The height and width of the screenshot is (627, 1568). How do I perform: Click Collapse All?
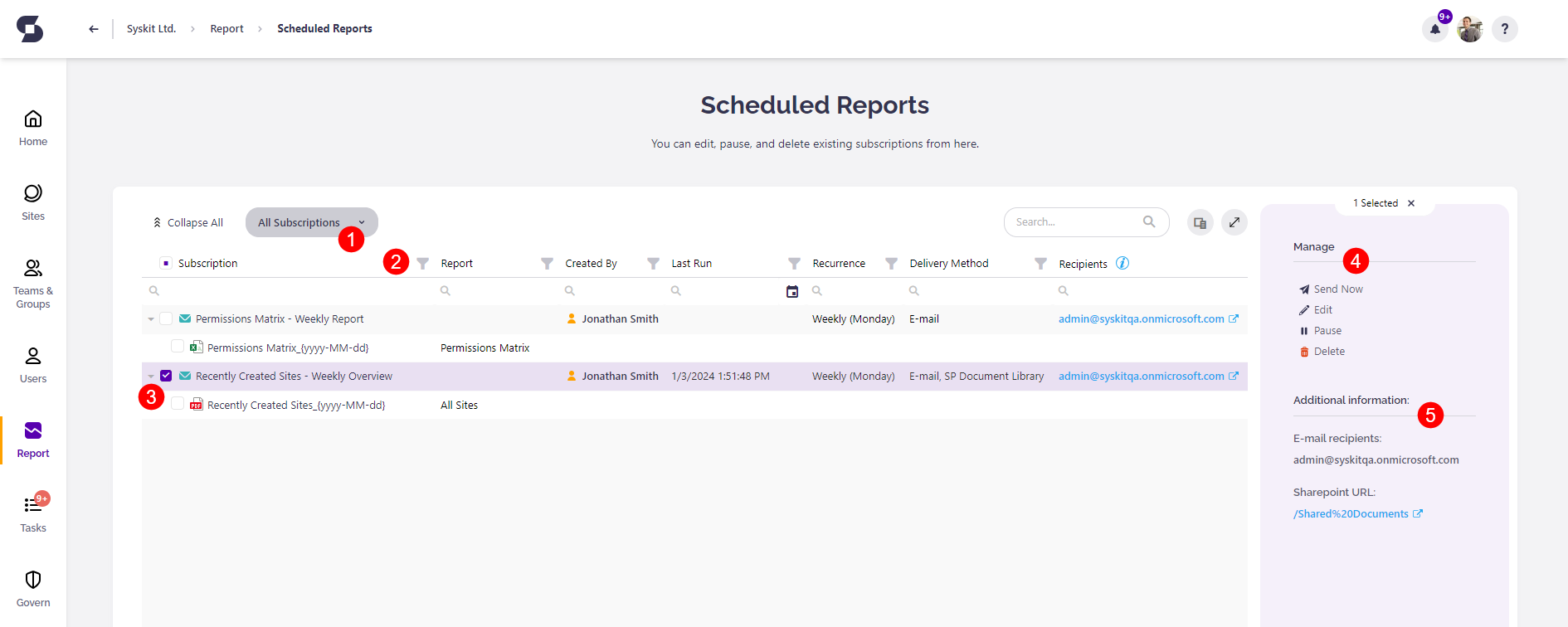pos(187,222)
